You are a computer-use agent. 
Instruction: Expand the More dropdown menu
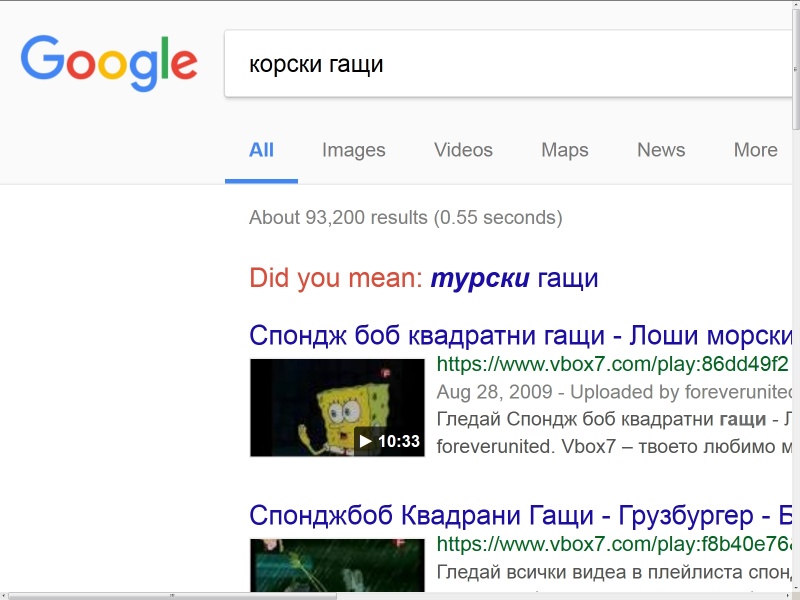755,150
